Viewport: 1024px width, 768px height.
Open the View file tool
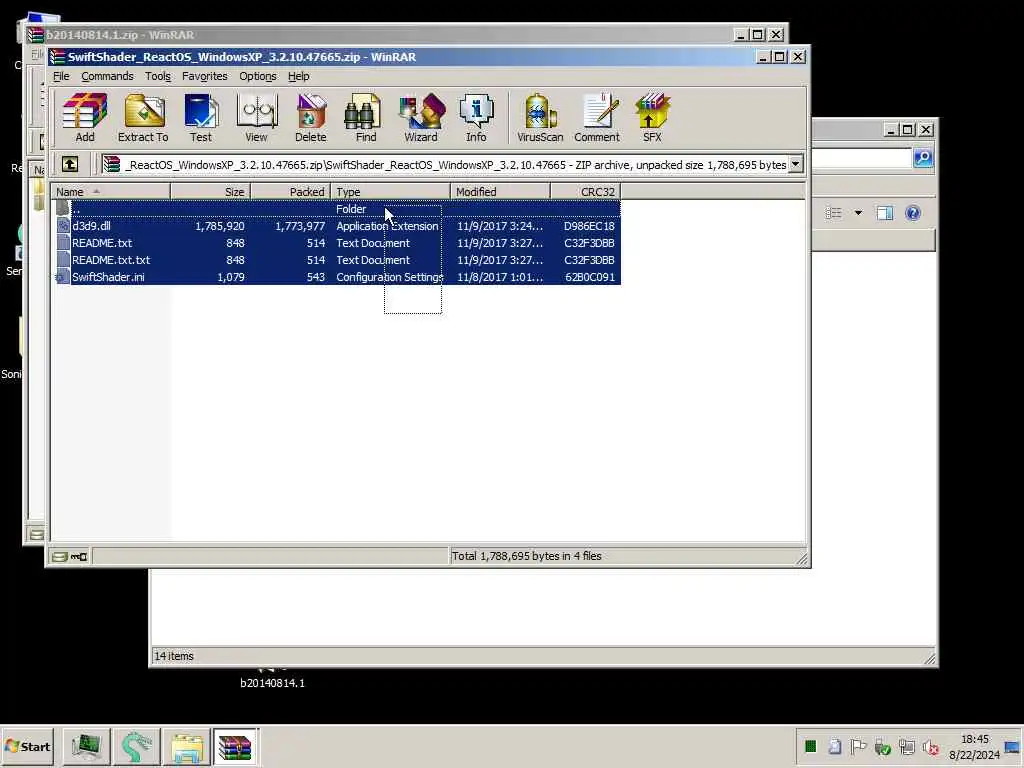[256, 118]
